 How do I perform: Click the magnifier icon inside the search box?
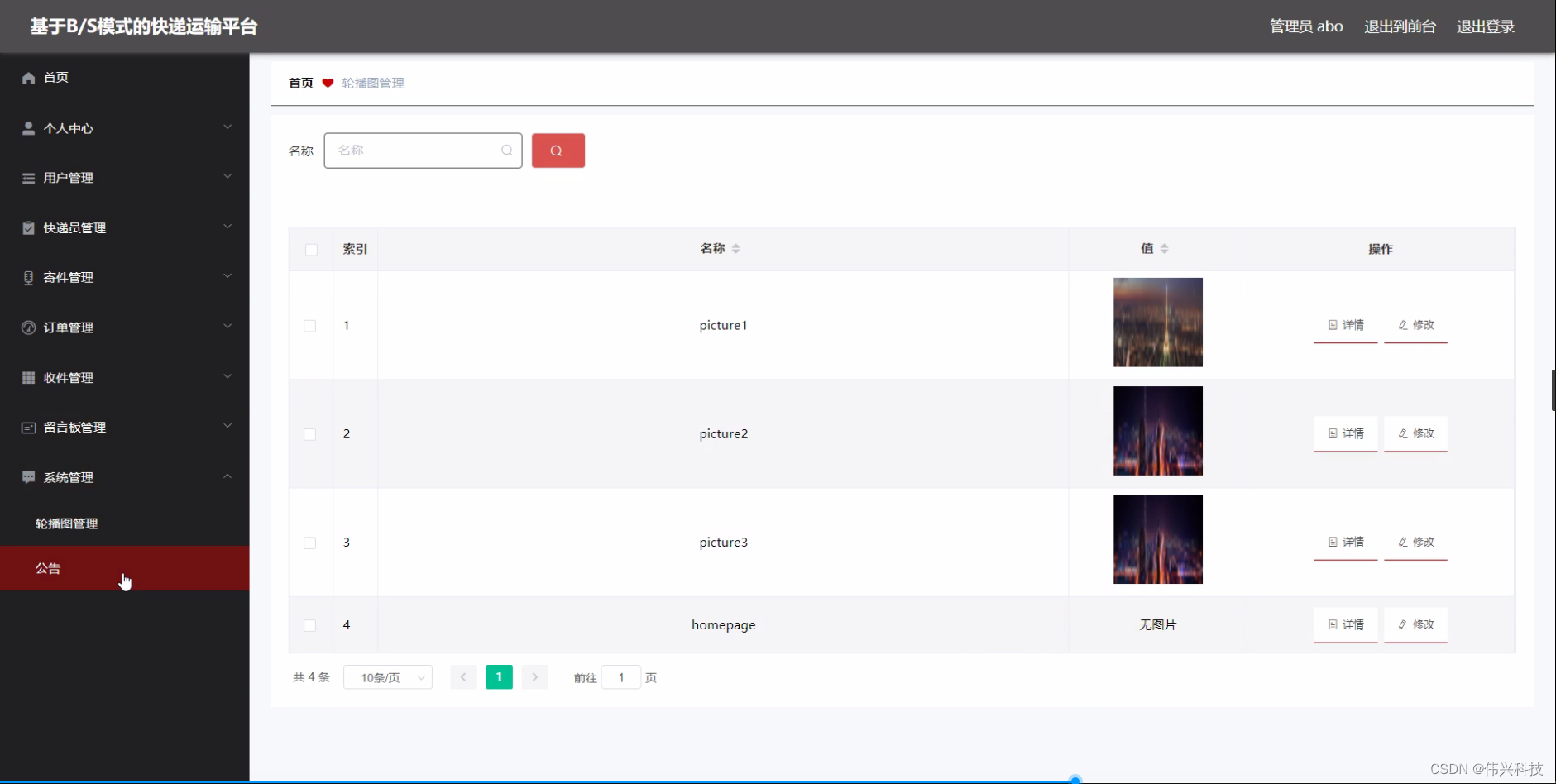coord(506,151)
